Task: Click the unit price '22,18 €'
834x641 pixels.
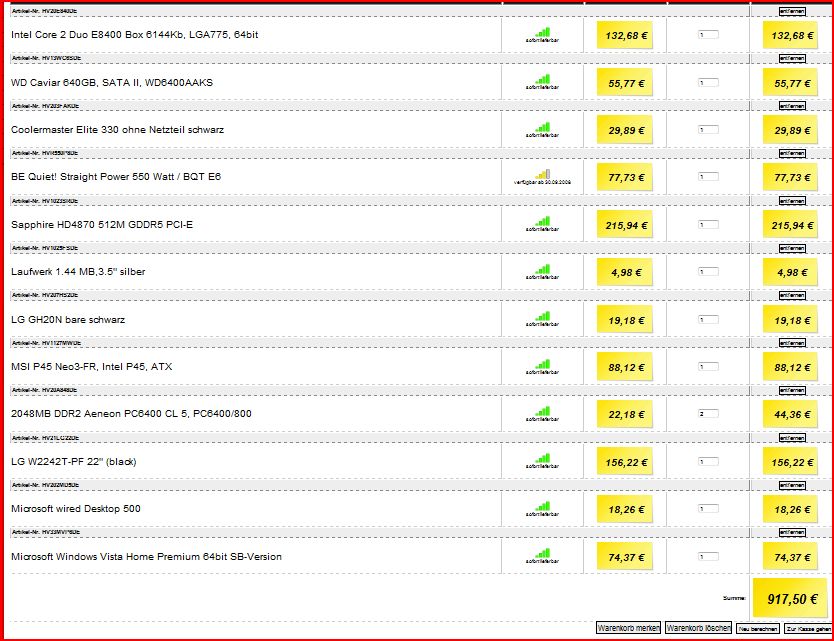Action: (x=626, y=414)
